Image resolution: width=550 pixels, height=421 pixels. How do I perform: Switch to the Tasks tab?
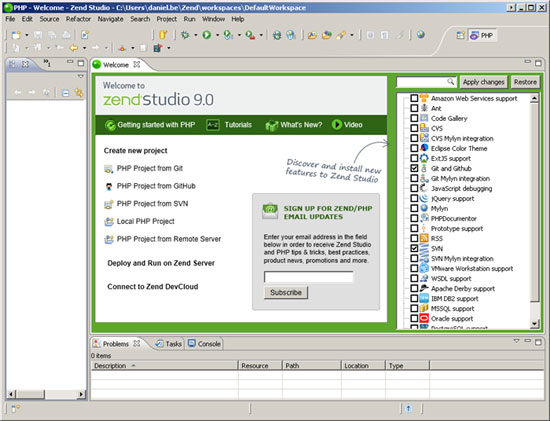coord(169,344)
